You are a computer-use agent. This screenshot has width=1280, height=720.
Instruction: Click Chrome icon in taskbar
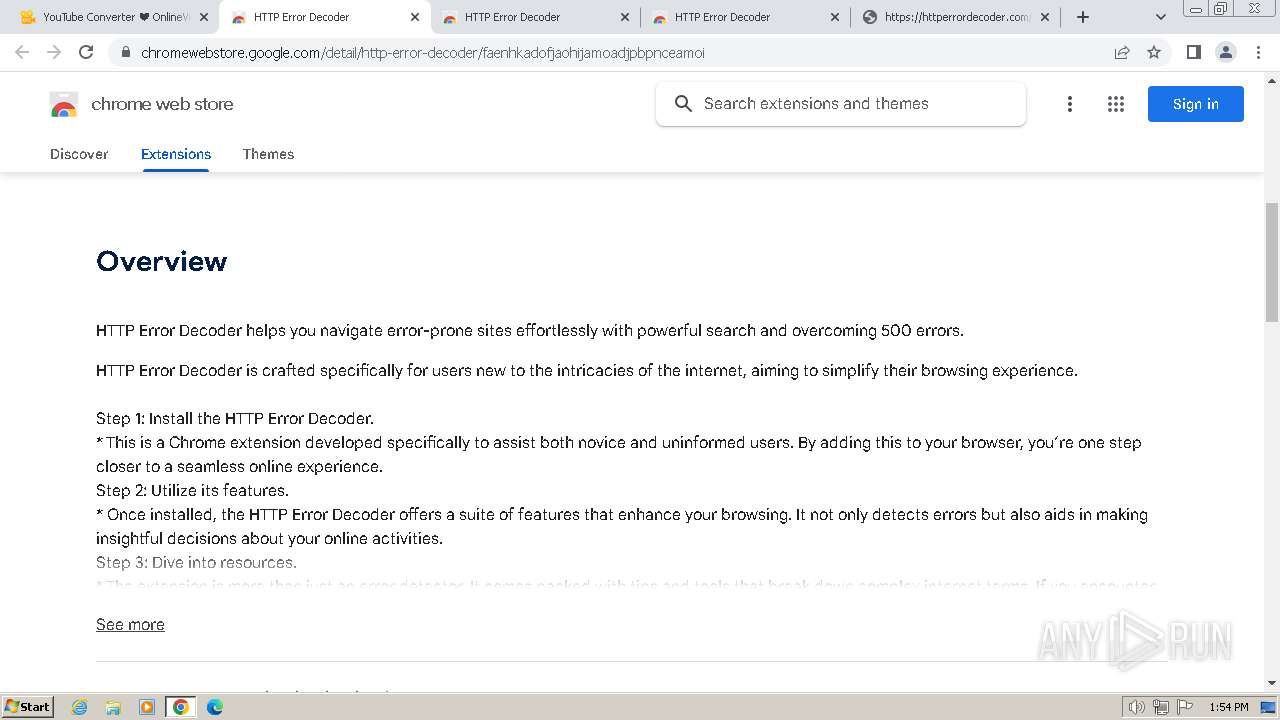[180, 707]
